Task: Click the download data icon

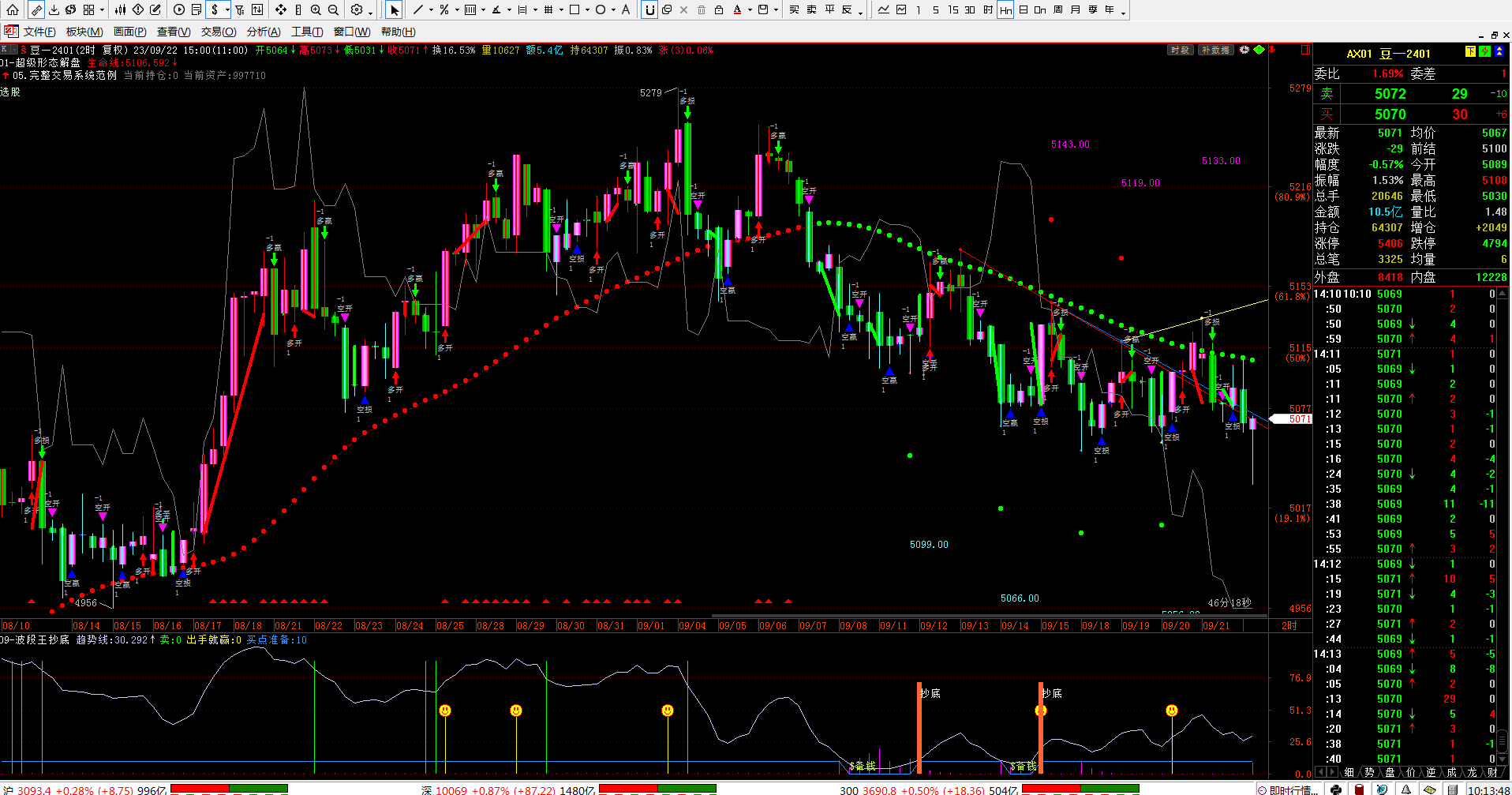Action: 54,9
